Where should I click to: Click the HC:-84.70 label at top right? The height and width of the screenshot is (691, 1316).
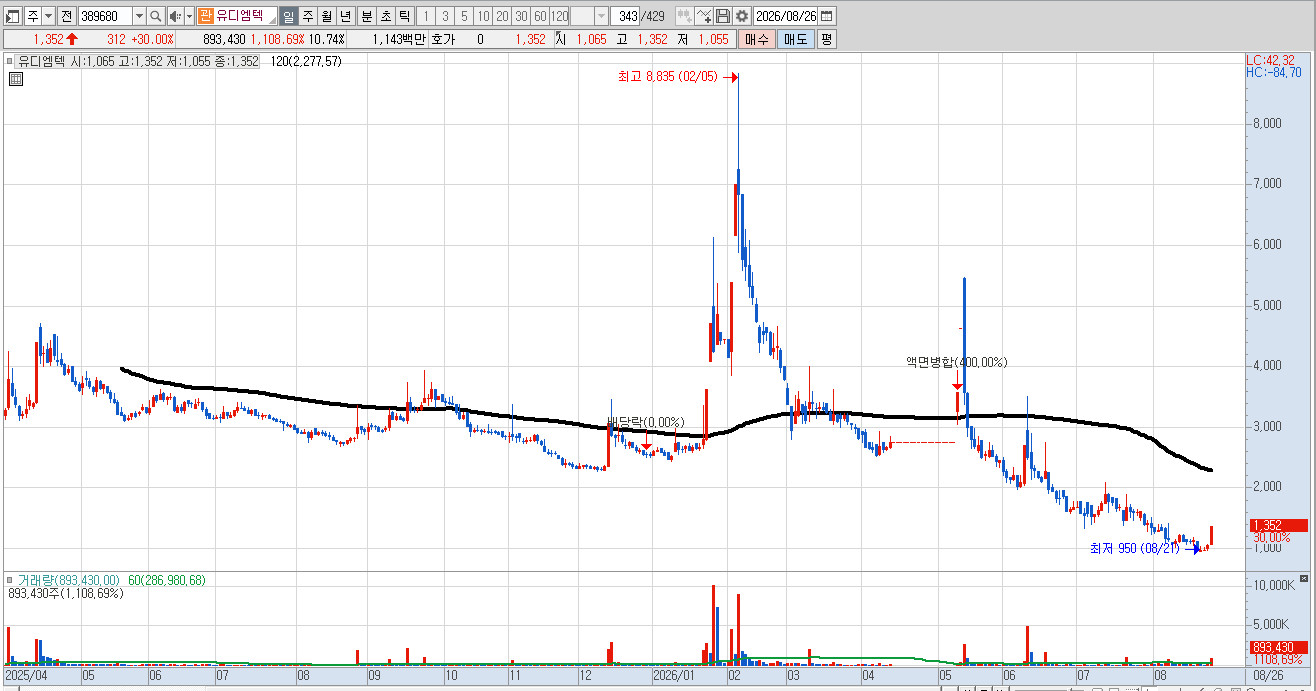pos(1273,72)
